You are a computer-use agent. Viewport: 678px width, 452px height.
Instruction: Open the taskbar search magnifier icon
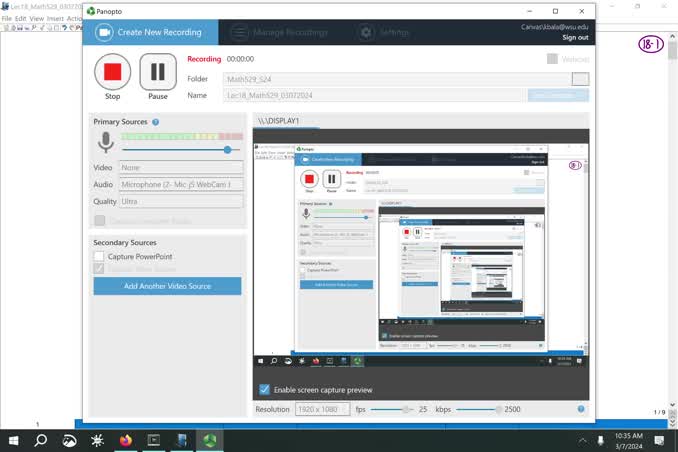point(41,440)
